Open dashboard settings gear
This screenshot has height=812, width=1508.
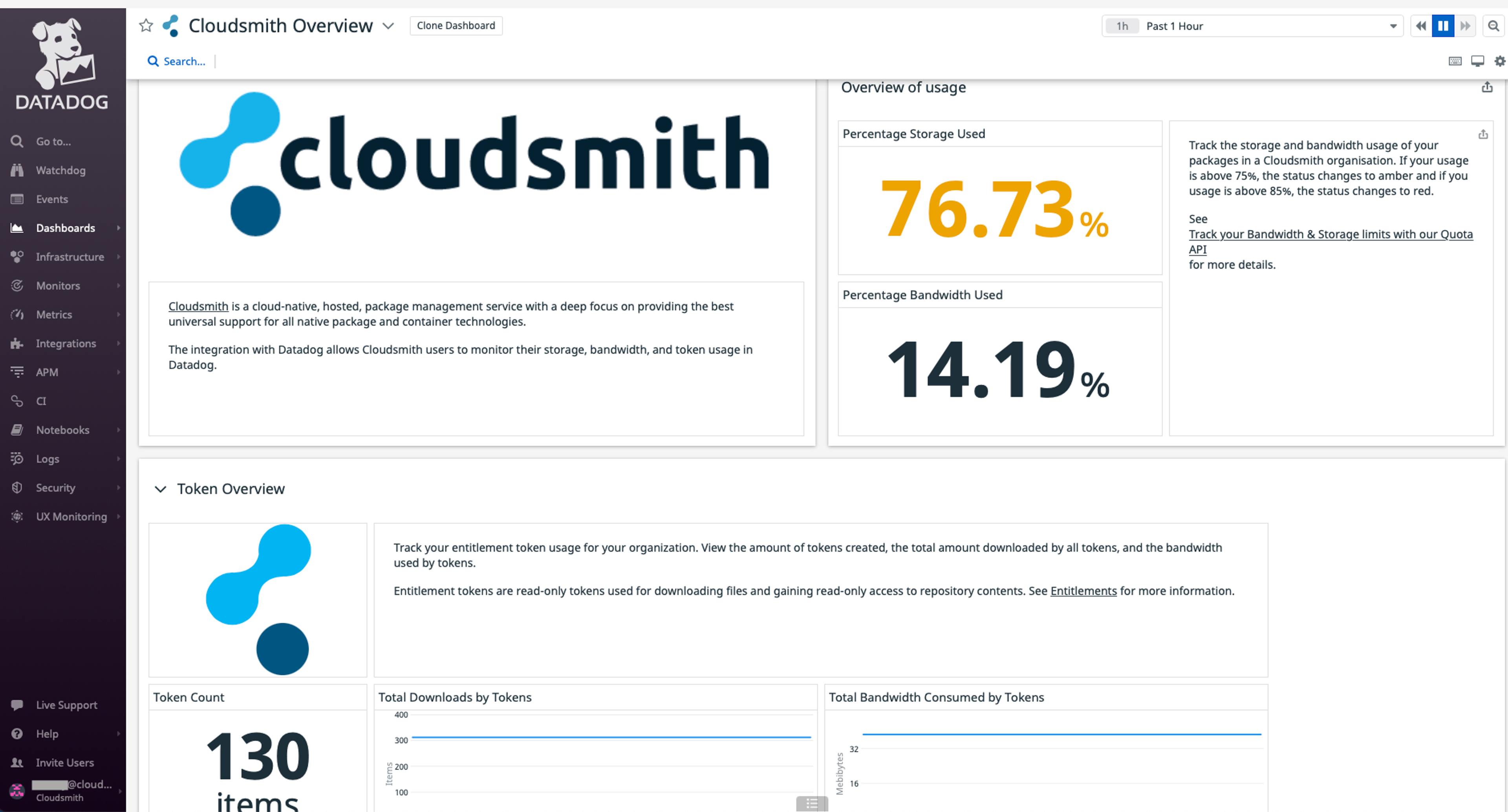pyautogui.click(x=1499, y=61)
